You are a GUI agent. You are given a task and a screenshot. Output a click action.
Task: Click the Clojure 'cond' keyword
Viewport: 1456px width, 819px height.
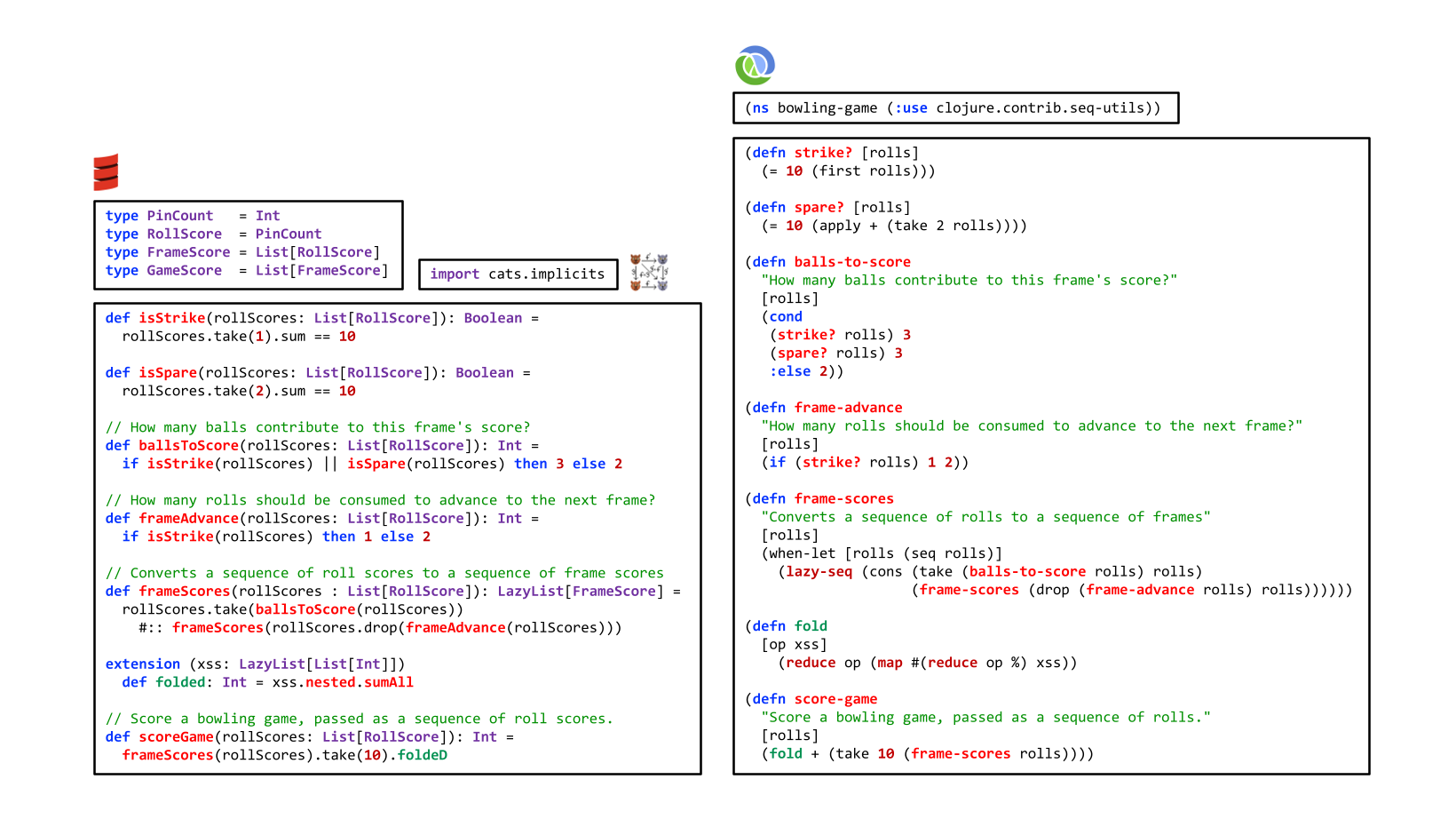(x=786, y=317)
